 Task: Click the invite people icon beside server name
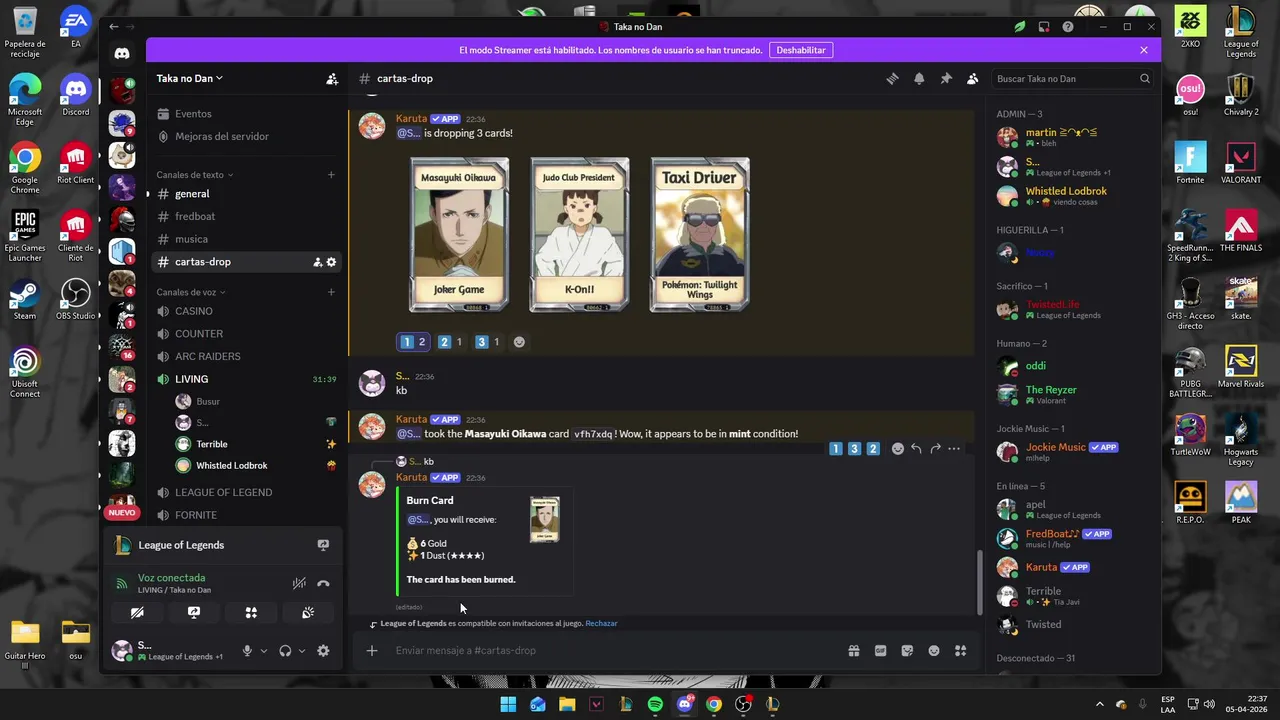(x=332, y=79)
